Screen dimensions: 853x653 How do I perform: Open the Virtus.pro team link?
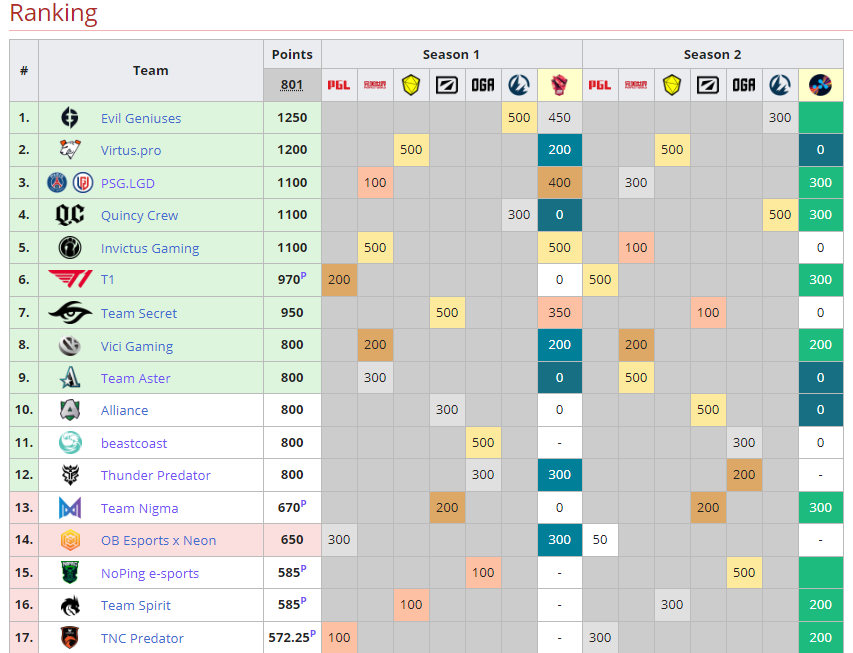(131, 150)
